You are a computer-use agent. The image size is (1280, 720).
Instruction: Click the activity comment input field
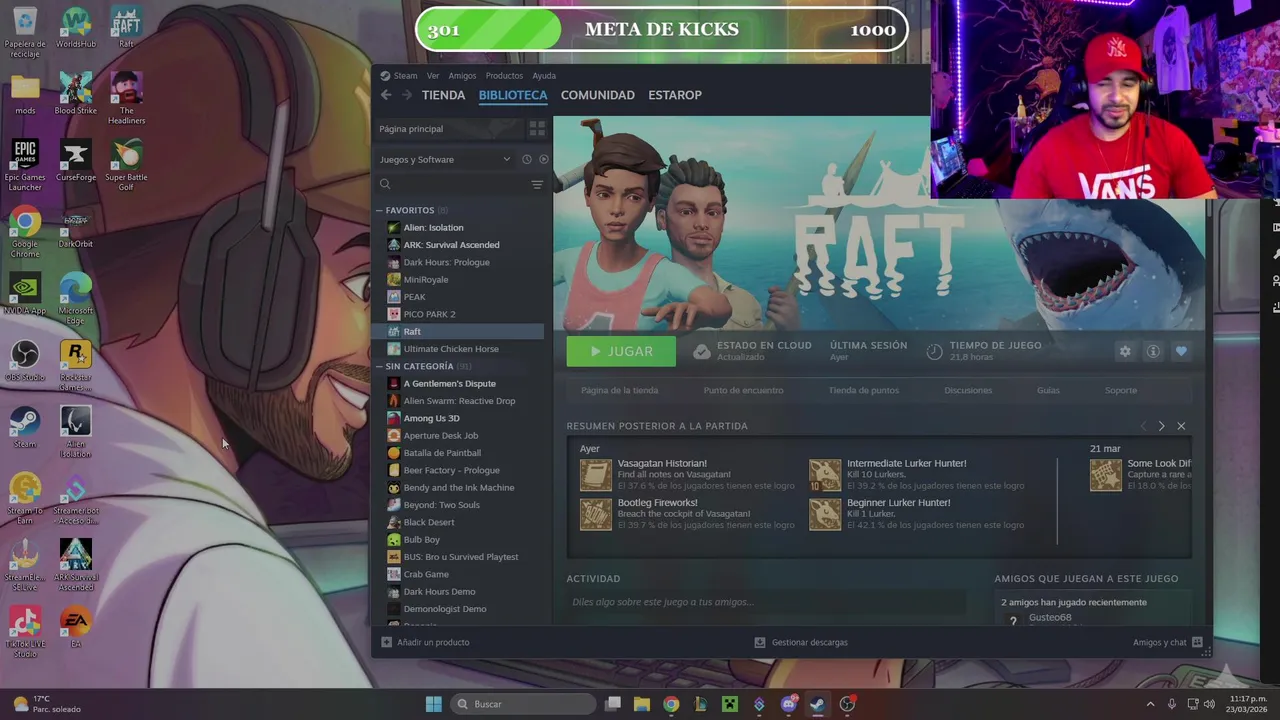pyautogui.click(x=766, y=602)
